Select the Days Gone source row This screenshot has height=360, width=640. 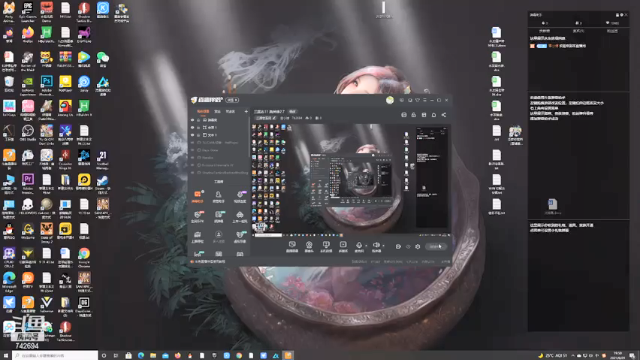click(219, 150)
